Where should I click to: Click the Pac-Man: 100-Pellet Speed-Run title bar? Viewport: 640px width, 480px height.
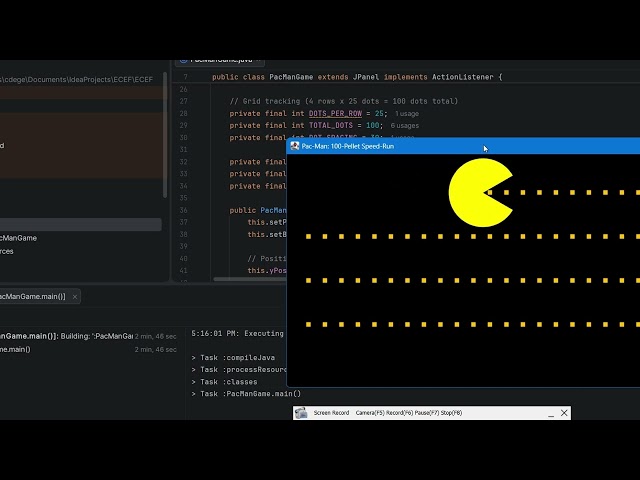[x=463, y=146]
